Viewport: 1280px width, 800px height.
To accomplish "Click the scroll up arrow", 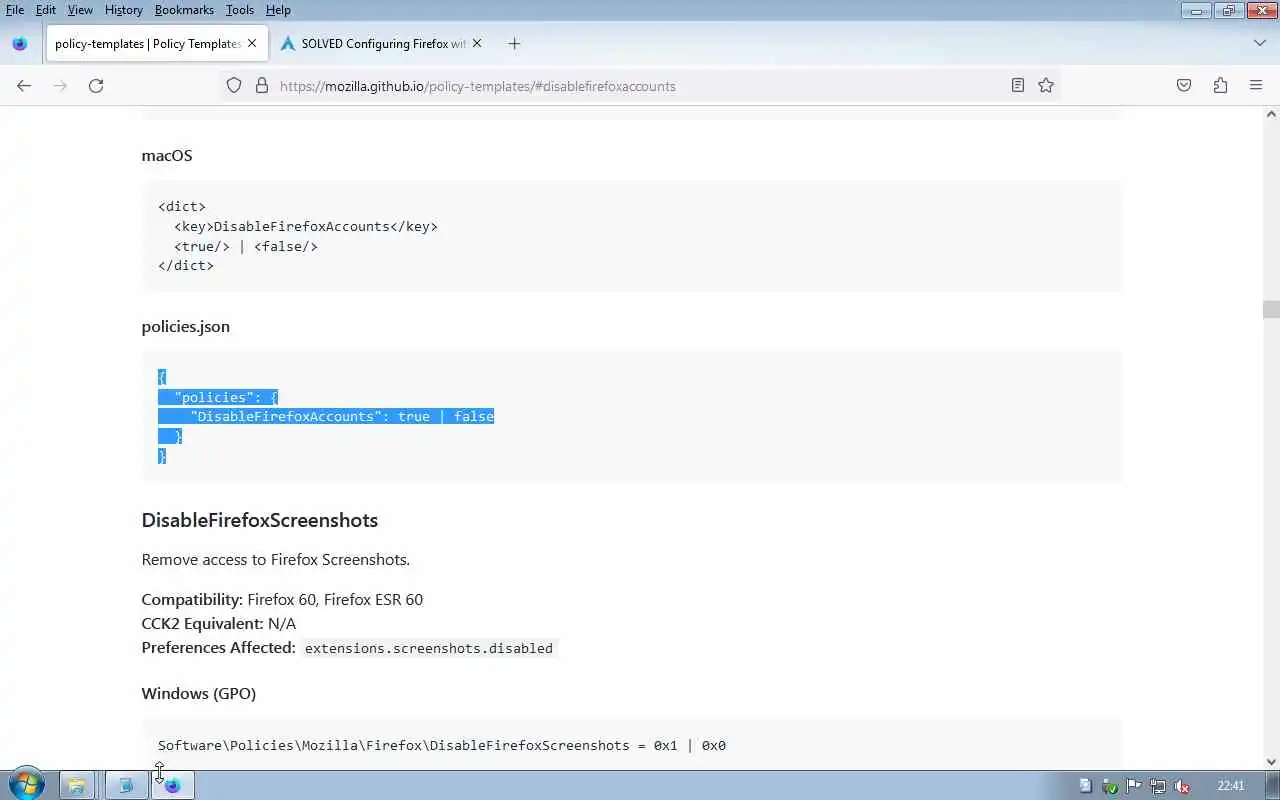I will (x=1271, y=114).
